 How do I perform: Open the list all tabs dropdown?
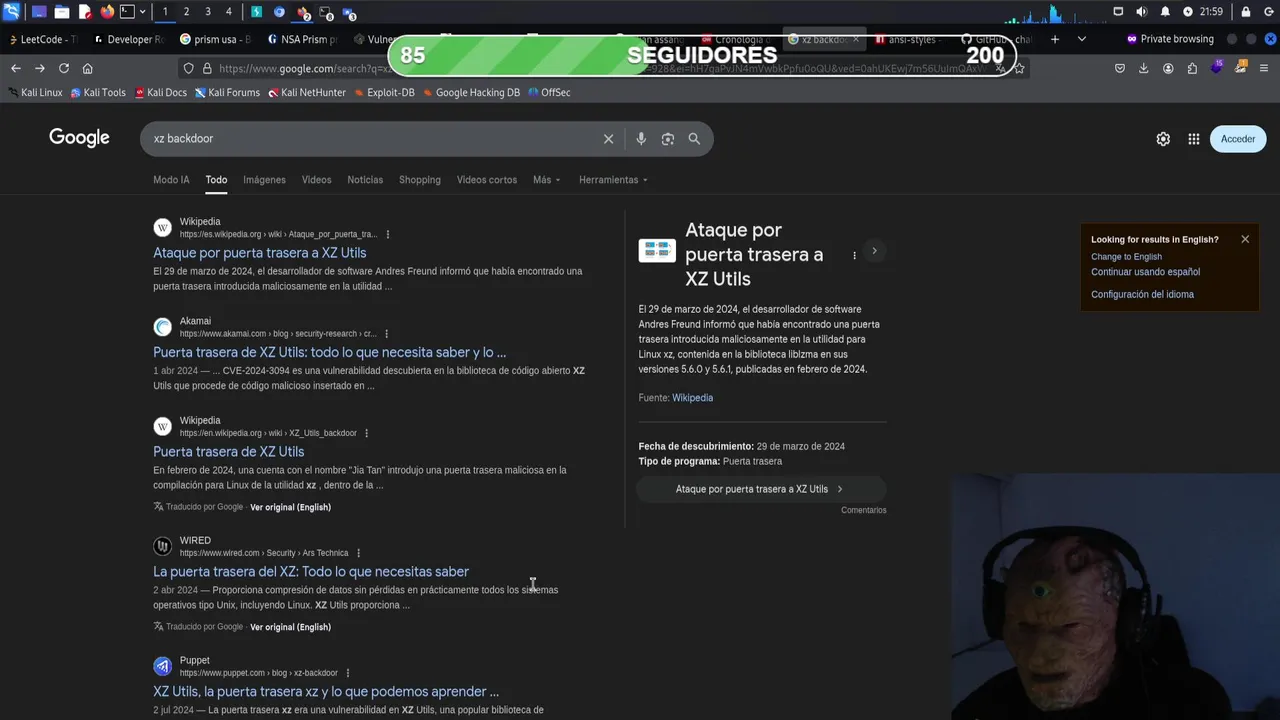[x=1081, y=39]
